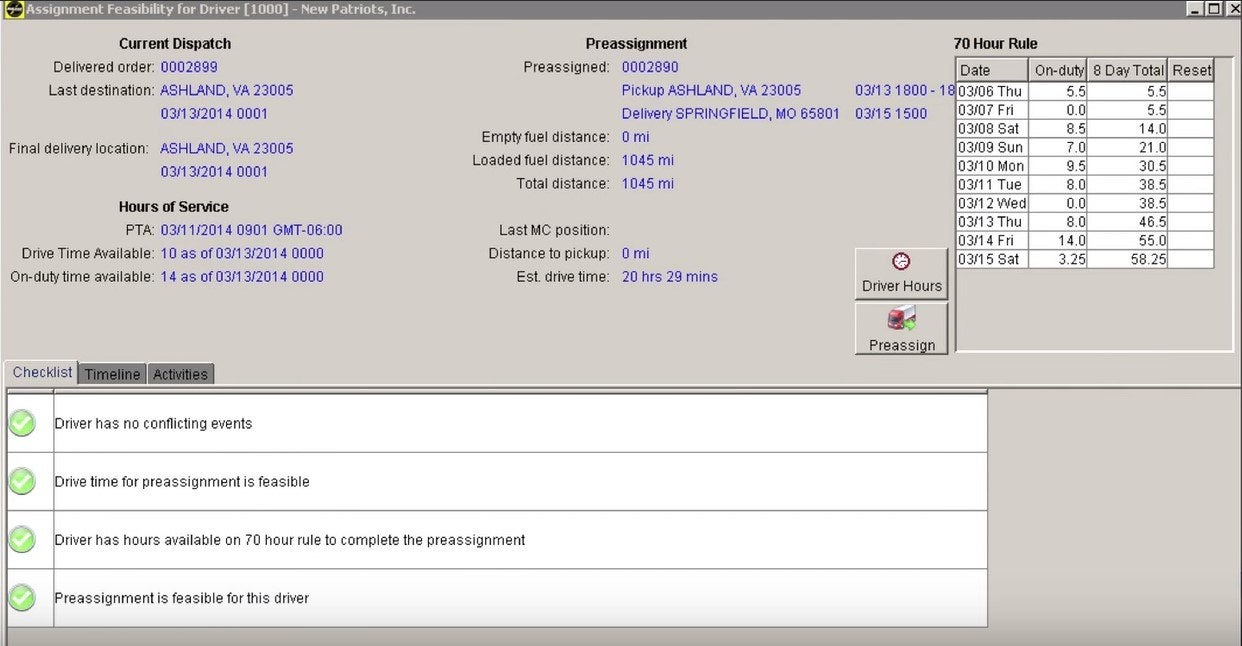Click the application icon in title bar
1242x646 pixels.
(x=13, y=9)
